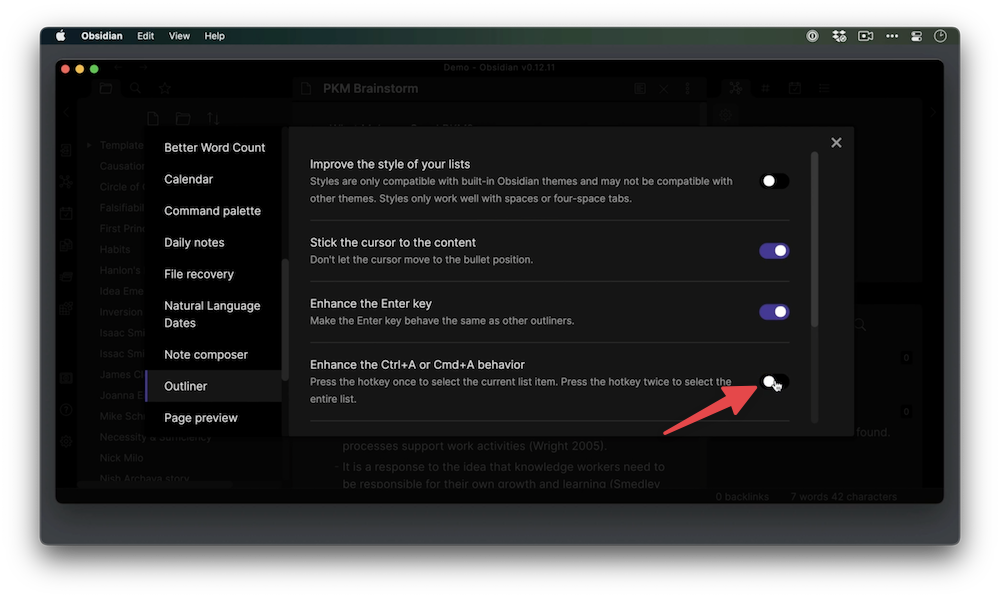Open the Edit menu
This screenshot has width=1000, height=598.
pos(145,36)
